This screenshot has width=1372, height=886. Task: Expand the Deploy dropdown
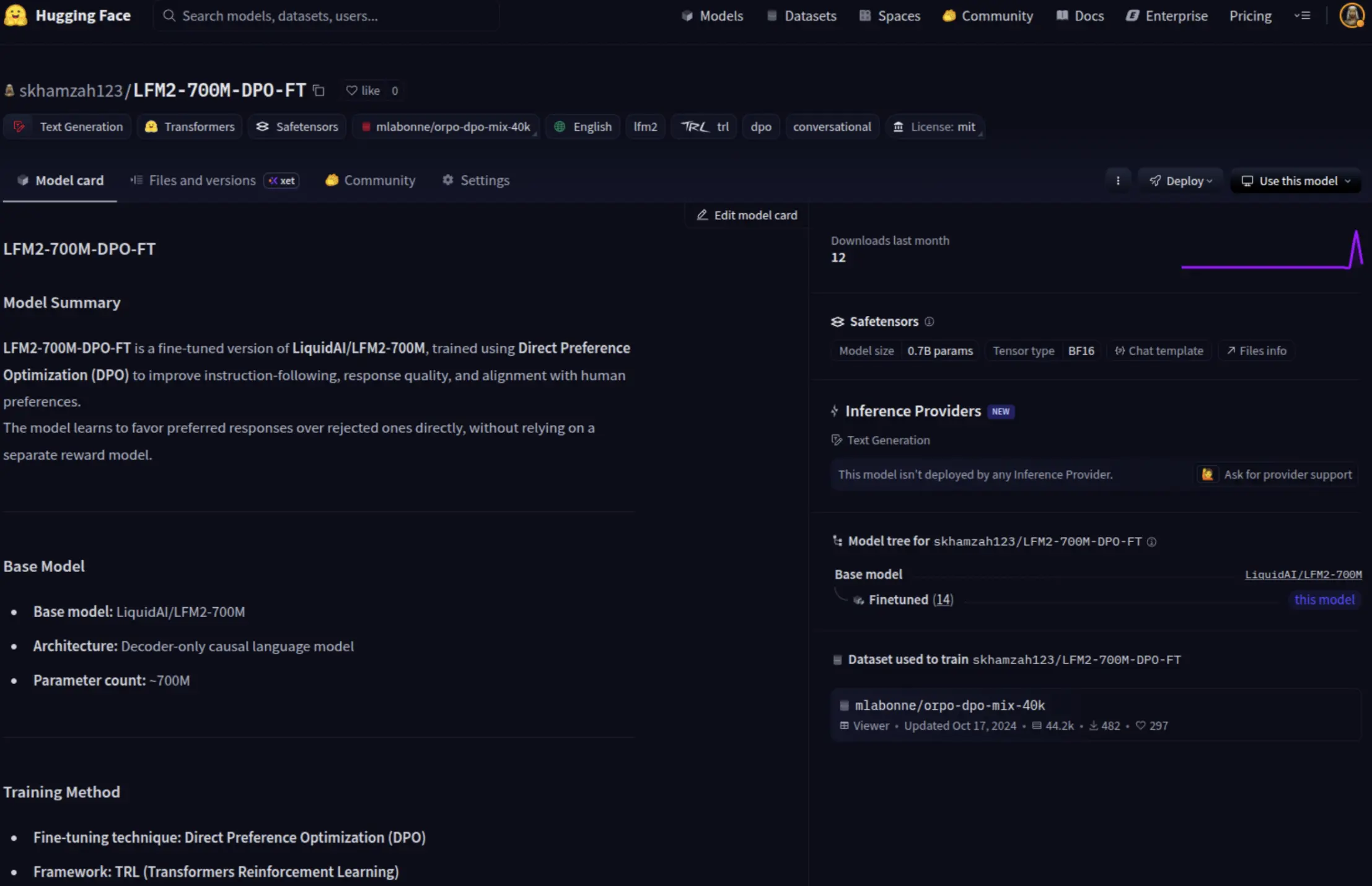1181,181
